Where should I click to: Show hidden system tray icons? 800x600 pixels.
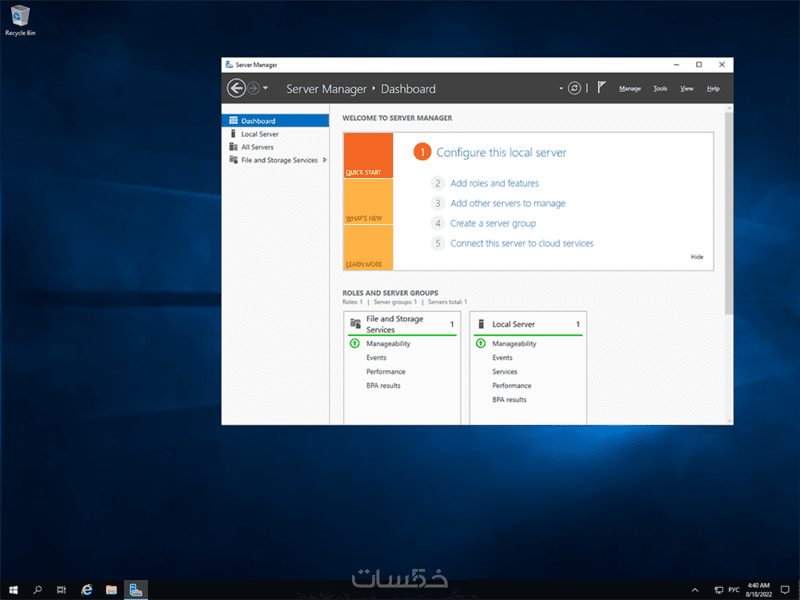coord(695,590)
